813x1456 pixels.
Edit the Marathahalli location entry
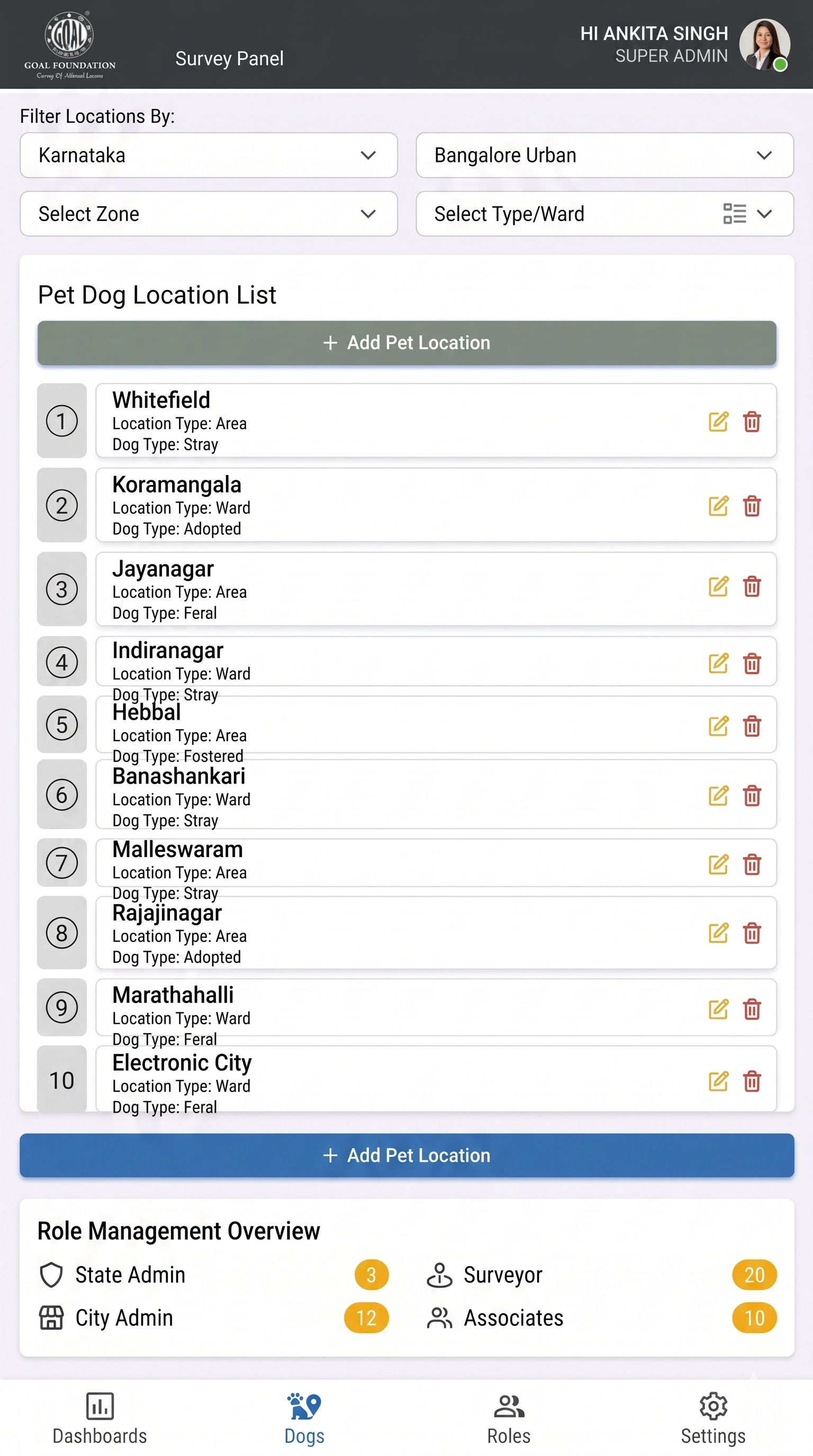click(718, 1009)
